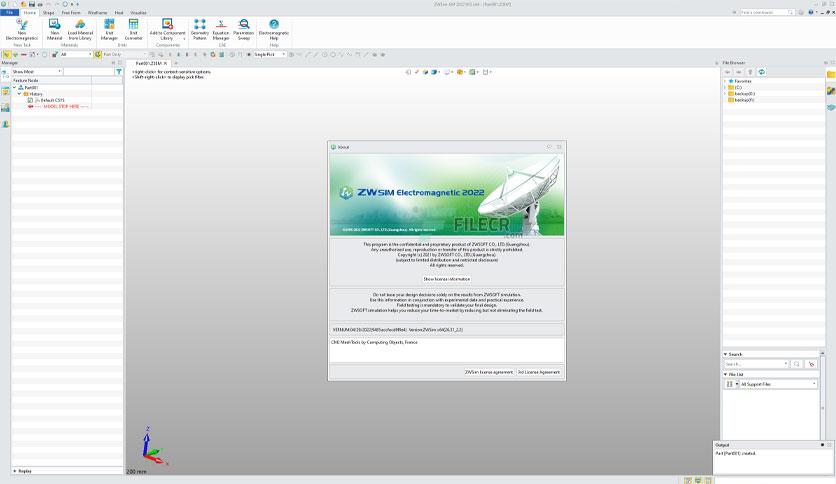
Task: Switch to the Shape ribbon tab
Action: pyautogui.click(x=49, y=12)
